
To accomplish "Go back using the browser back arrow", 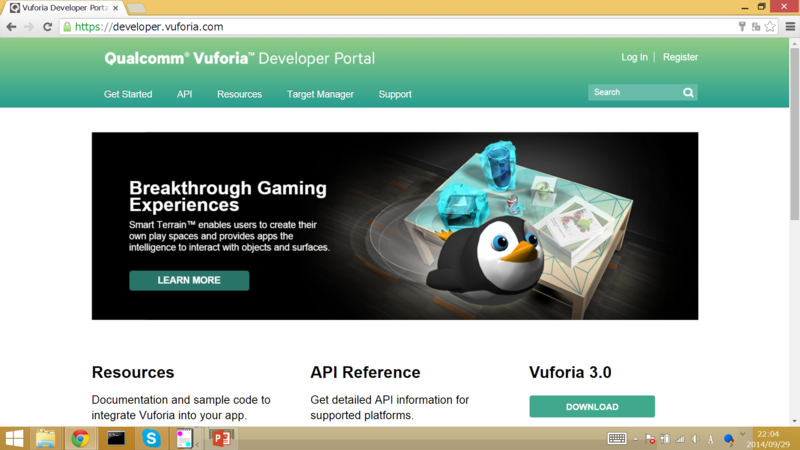I will pyautogui.click(x=11, y=27).
